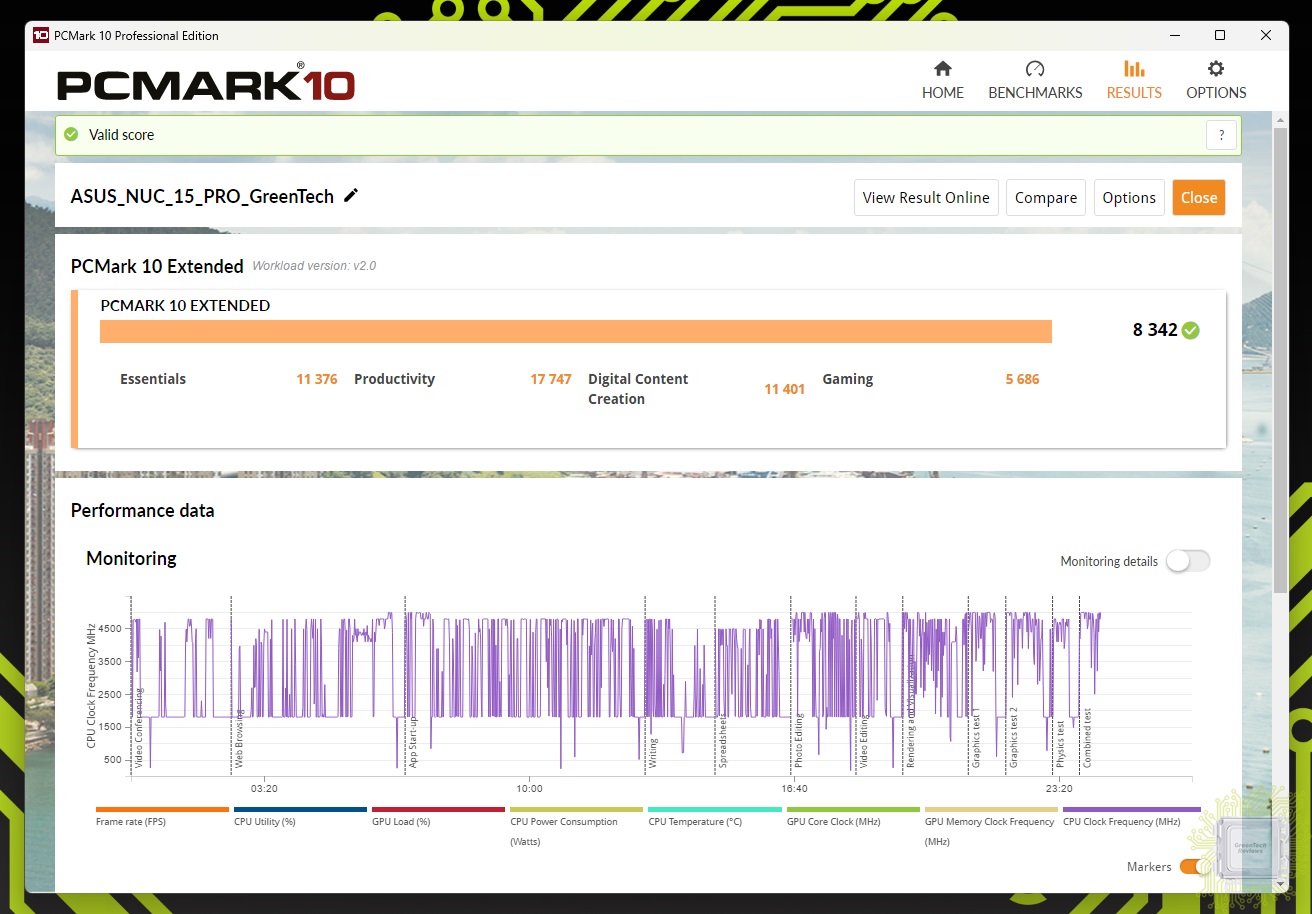The height and width of the screenshot is (914, 1312).
Task: Click the vertical scrollbar on the right
Action: (x=1280, y=360)
